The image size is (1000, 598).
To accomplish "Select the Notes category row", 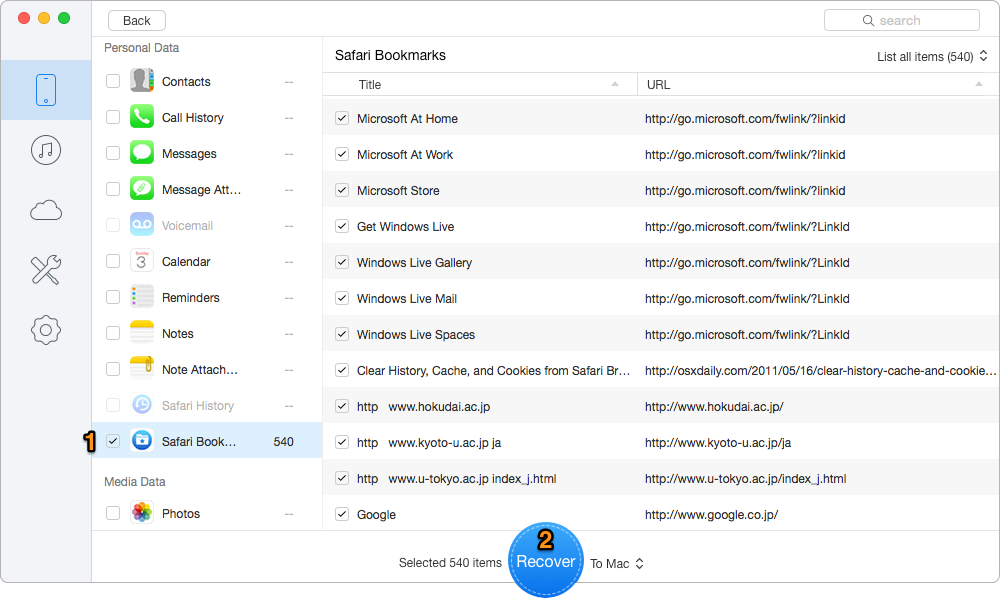I will tap(207, 333).
